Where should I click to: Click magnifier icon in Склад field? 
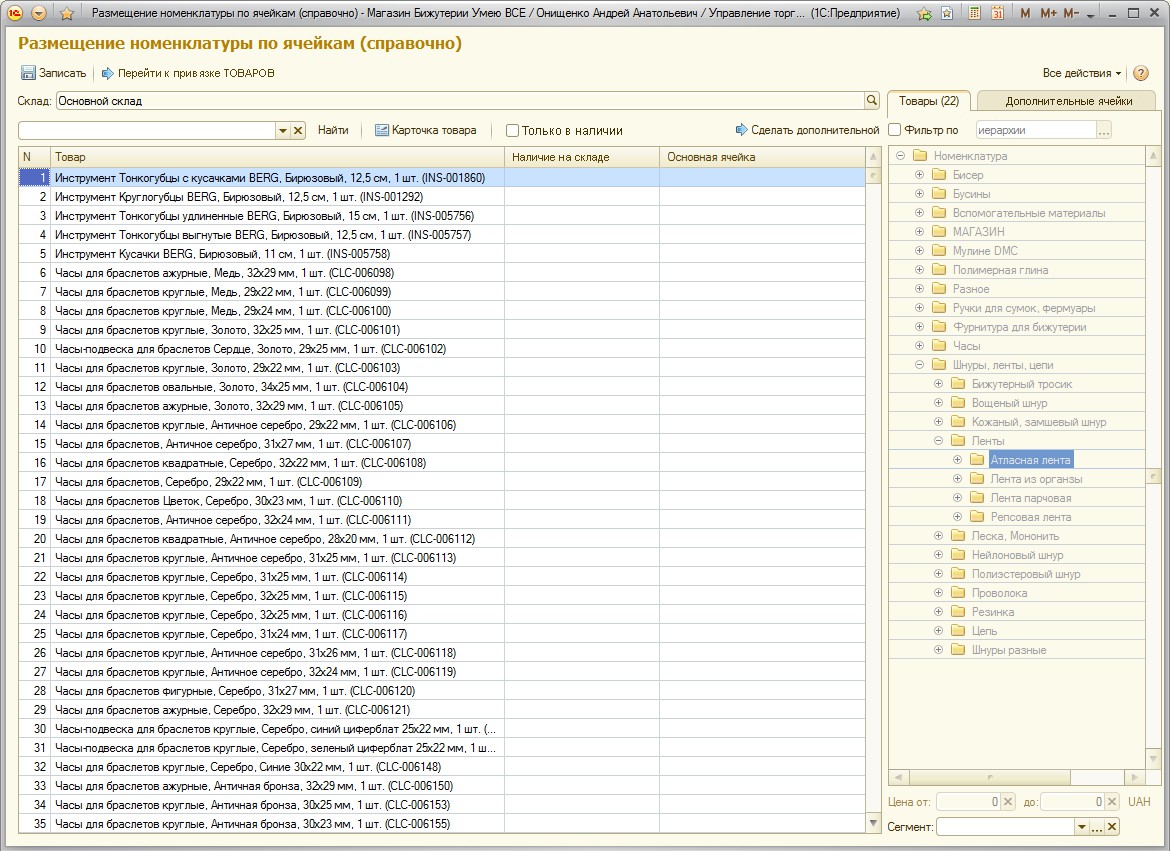click(871, 101)
